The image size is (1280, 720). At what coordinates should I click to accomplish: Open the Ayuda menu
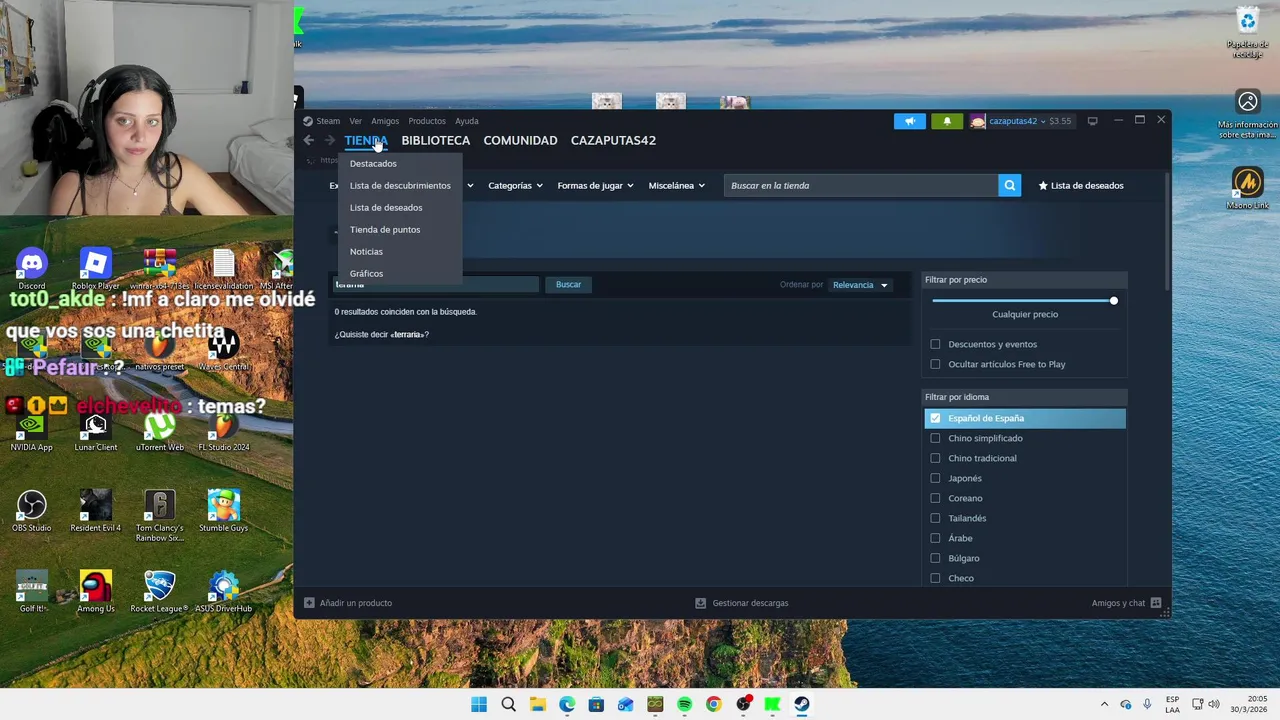[x=467, y=121]
